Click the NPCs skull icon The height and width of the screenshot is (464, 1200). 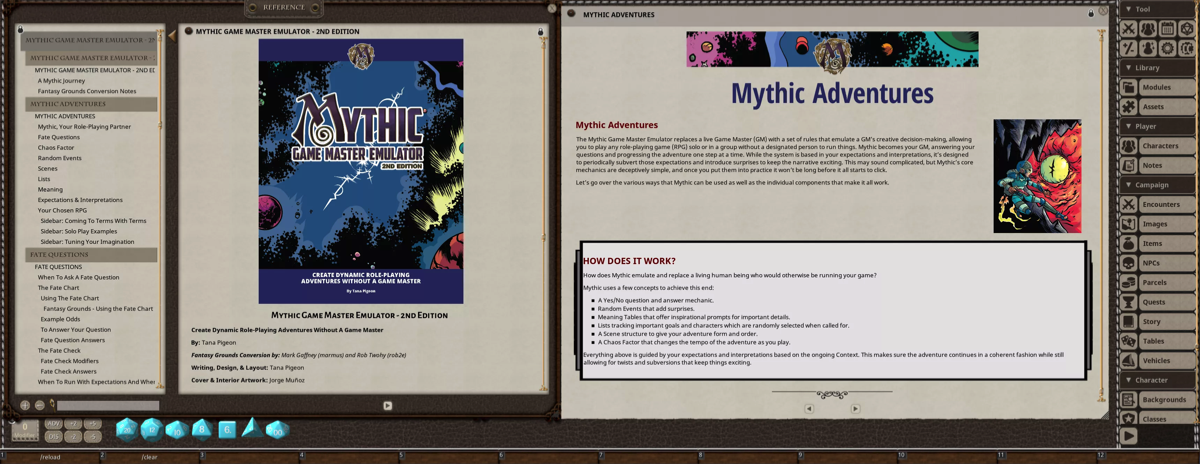[x=1128, y=263]
